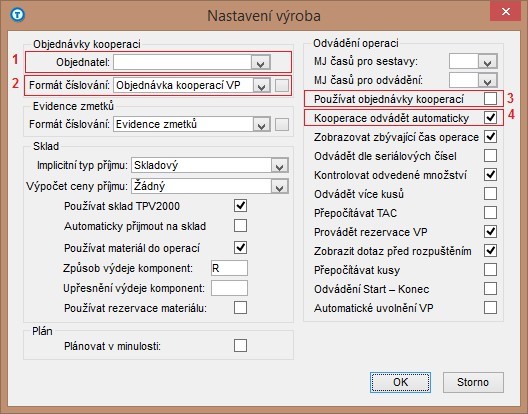Expand MJ časů pro sestavy dropdown
Image resolution: width=528 pixels, height=414 pixels.
[x=488, y=61]
